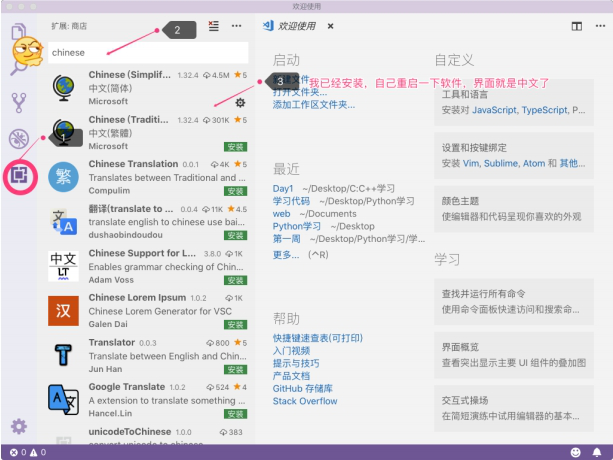The width and height of the screenshot is (613, 460).
Task: Open recent folder Python学习
Action: point(297,226)
